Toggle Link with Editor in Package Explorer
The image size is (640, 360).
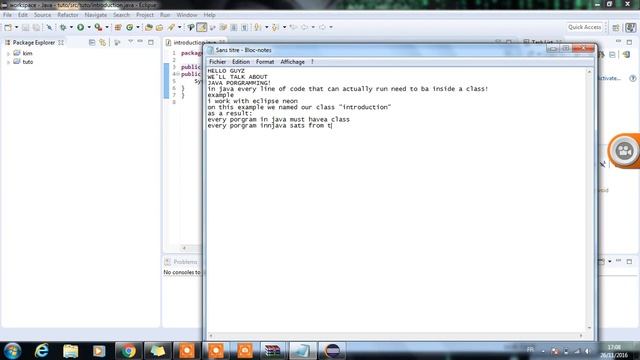[102, 42]
